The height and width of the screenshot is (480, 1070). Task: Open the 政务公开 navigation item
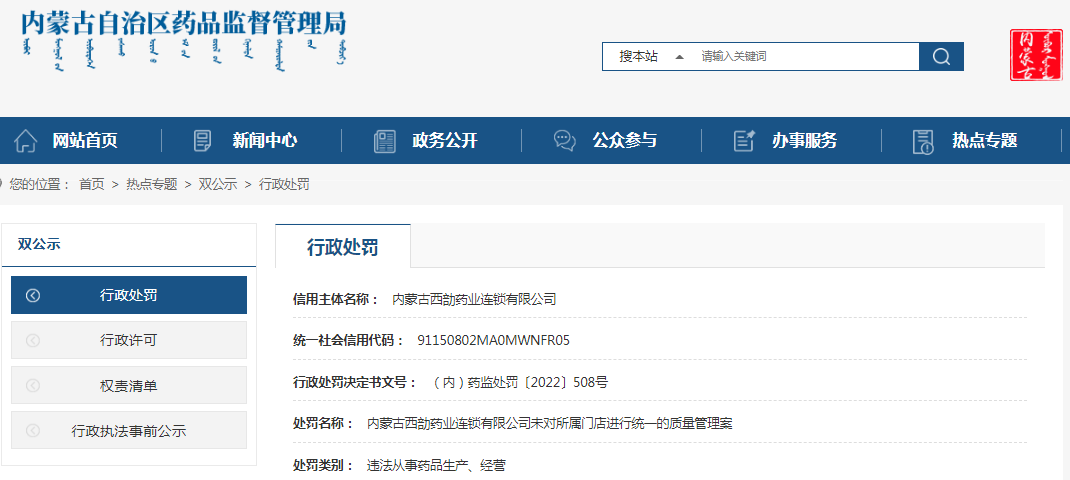click(x=445, y=141)
